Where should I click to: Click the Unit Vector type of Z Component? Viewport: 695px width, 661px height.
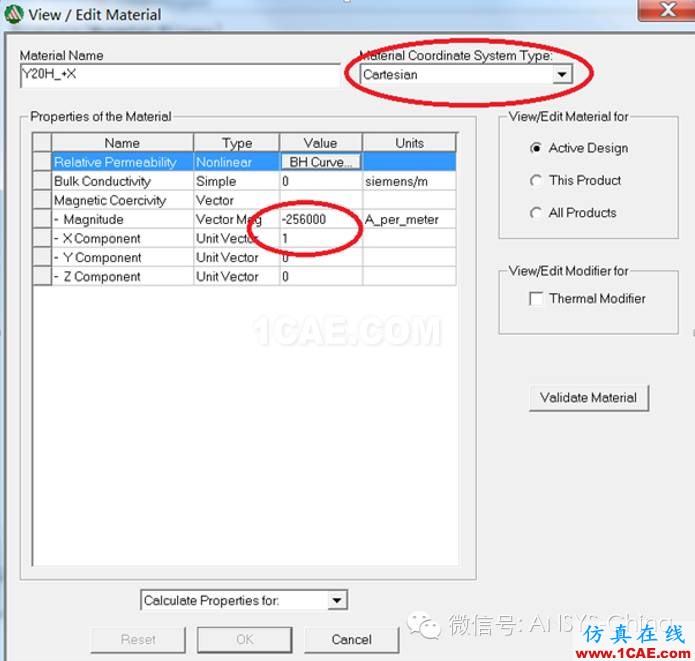tap(236, 277)
